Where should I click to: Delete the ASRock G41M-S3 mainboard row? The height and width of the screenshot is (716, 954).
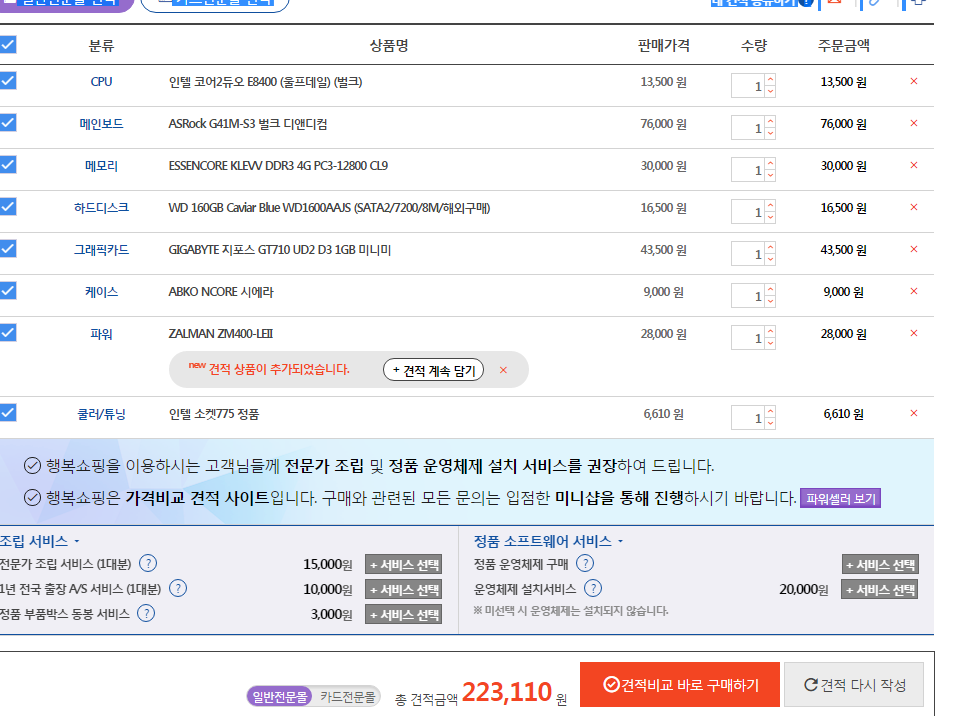(x=913, y=124)
